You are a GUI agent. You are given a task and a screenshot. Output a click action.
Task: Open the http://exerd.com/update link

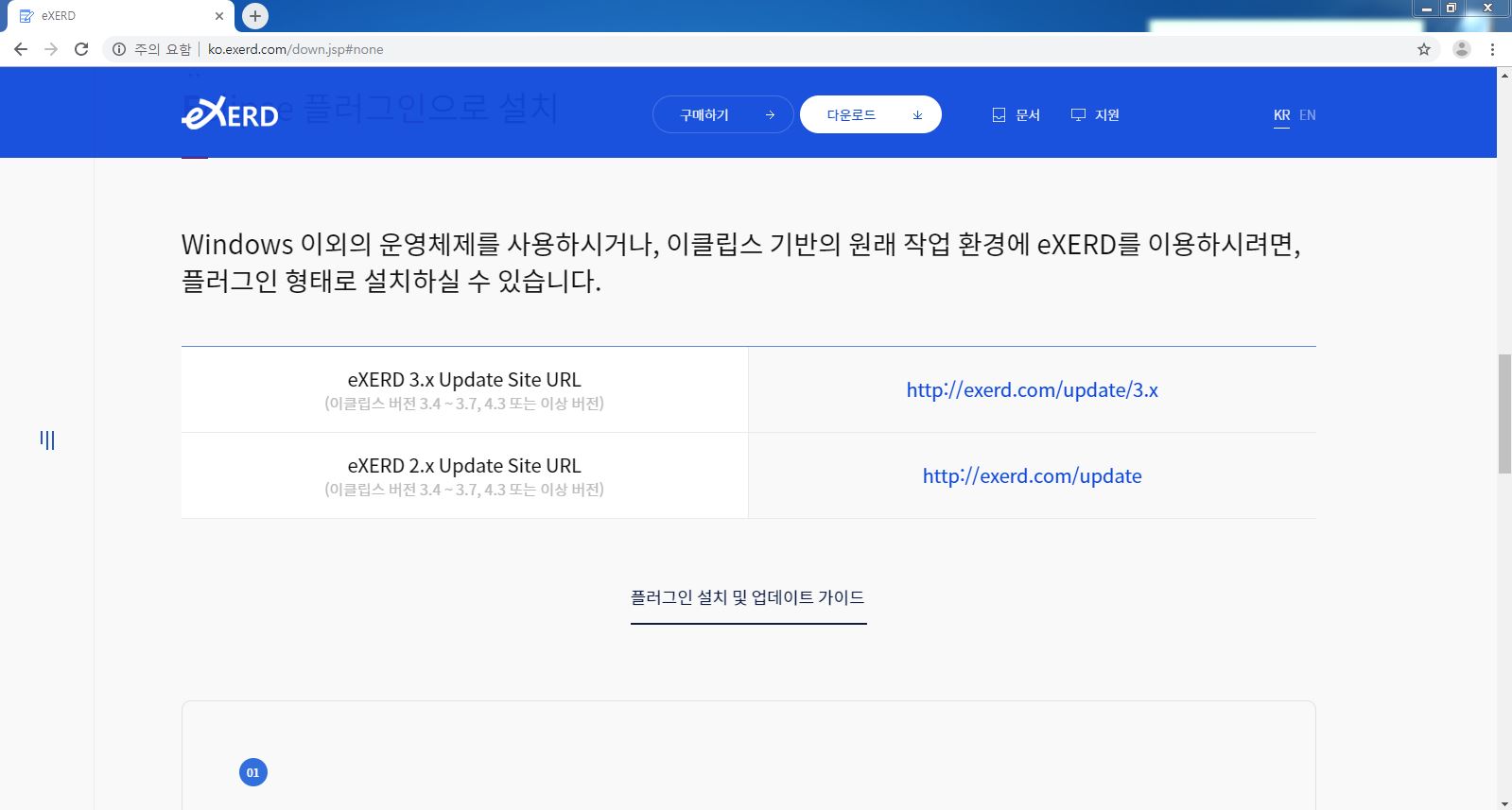(x=1032, y=475)
